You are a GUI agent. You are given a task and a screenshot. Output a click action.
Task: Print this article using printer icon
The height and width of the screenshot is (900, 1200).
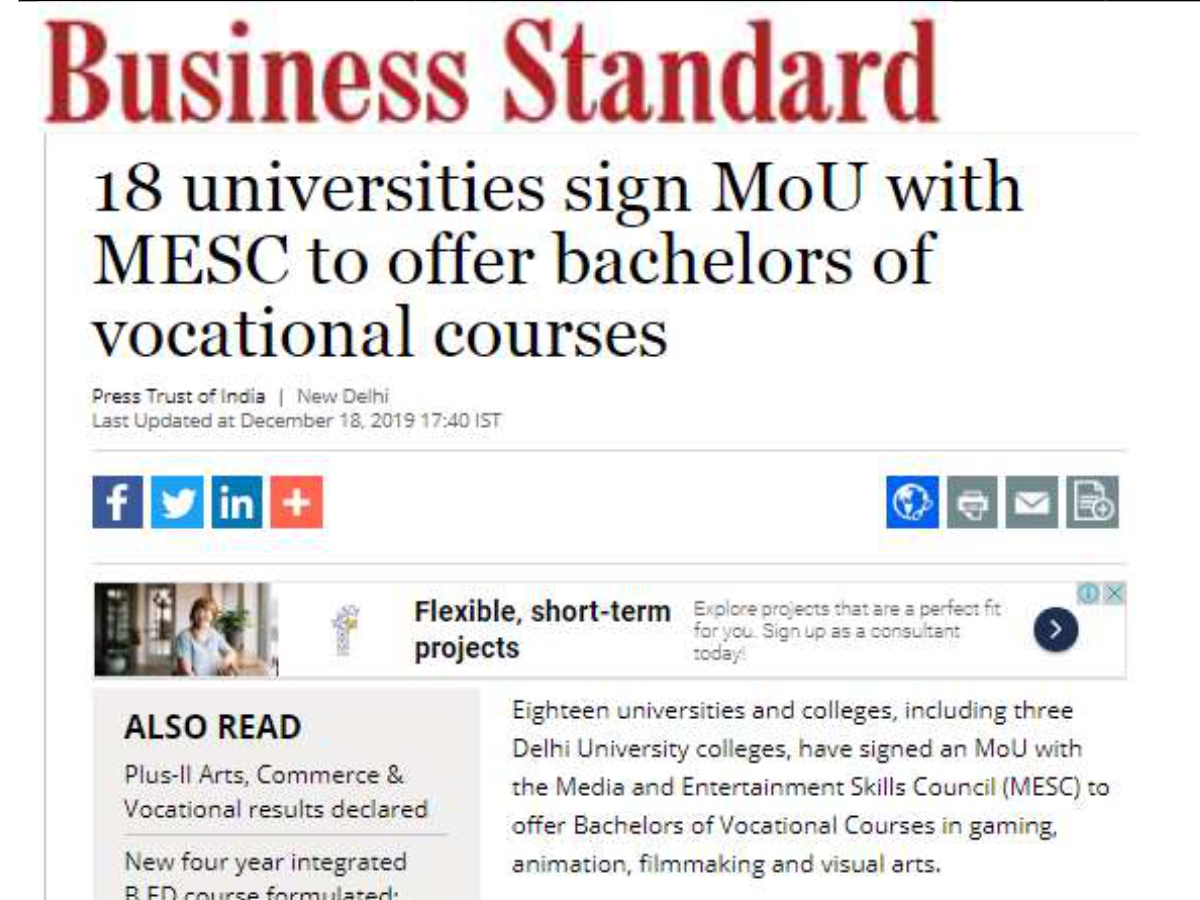click(972, 502)
